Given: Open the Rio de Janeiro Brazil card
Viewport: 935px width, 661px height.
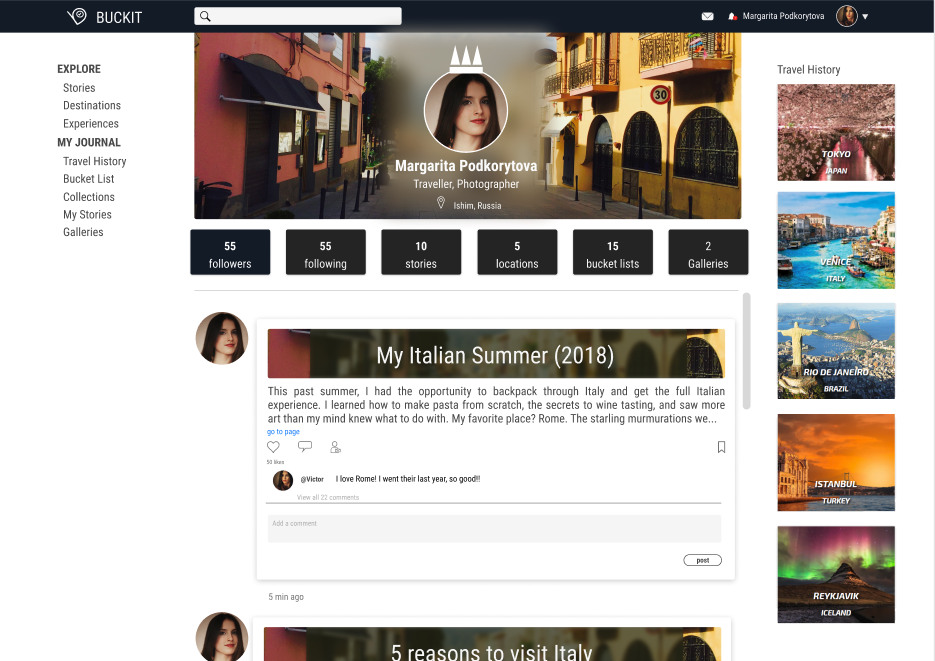Looking at the screenshot, I should click(x=836, y=351).
